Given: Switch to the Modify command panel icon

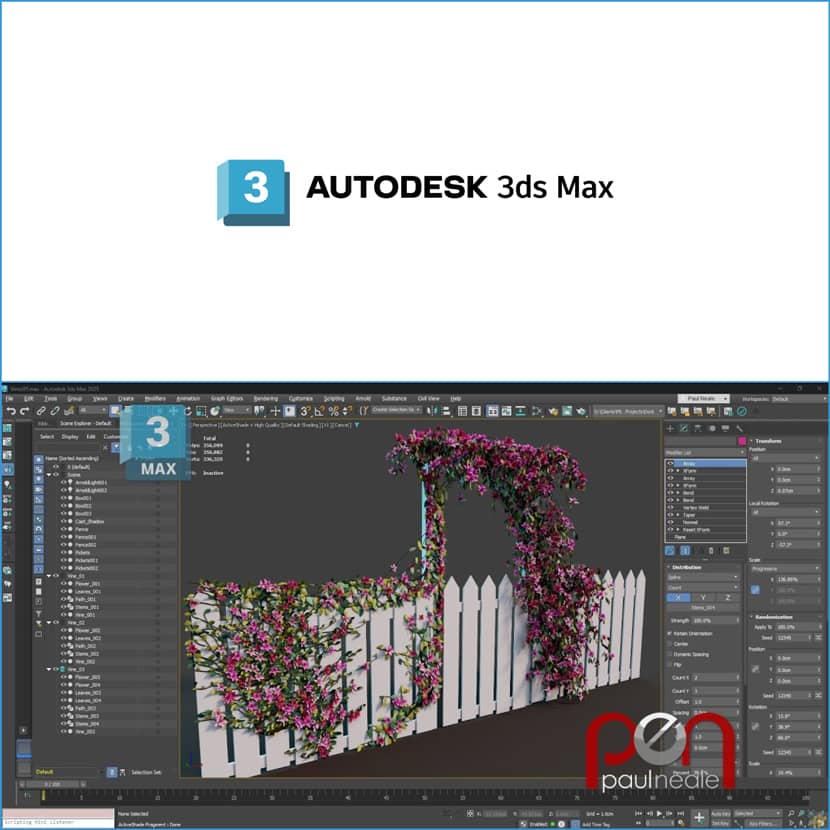Looking at the screenshot, I should pos(684,428).
